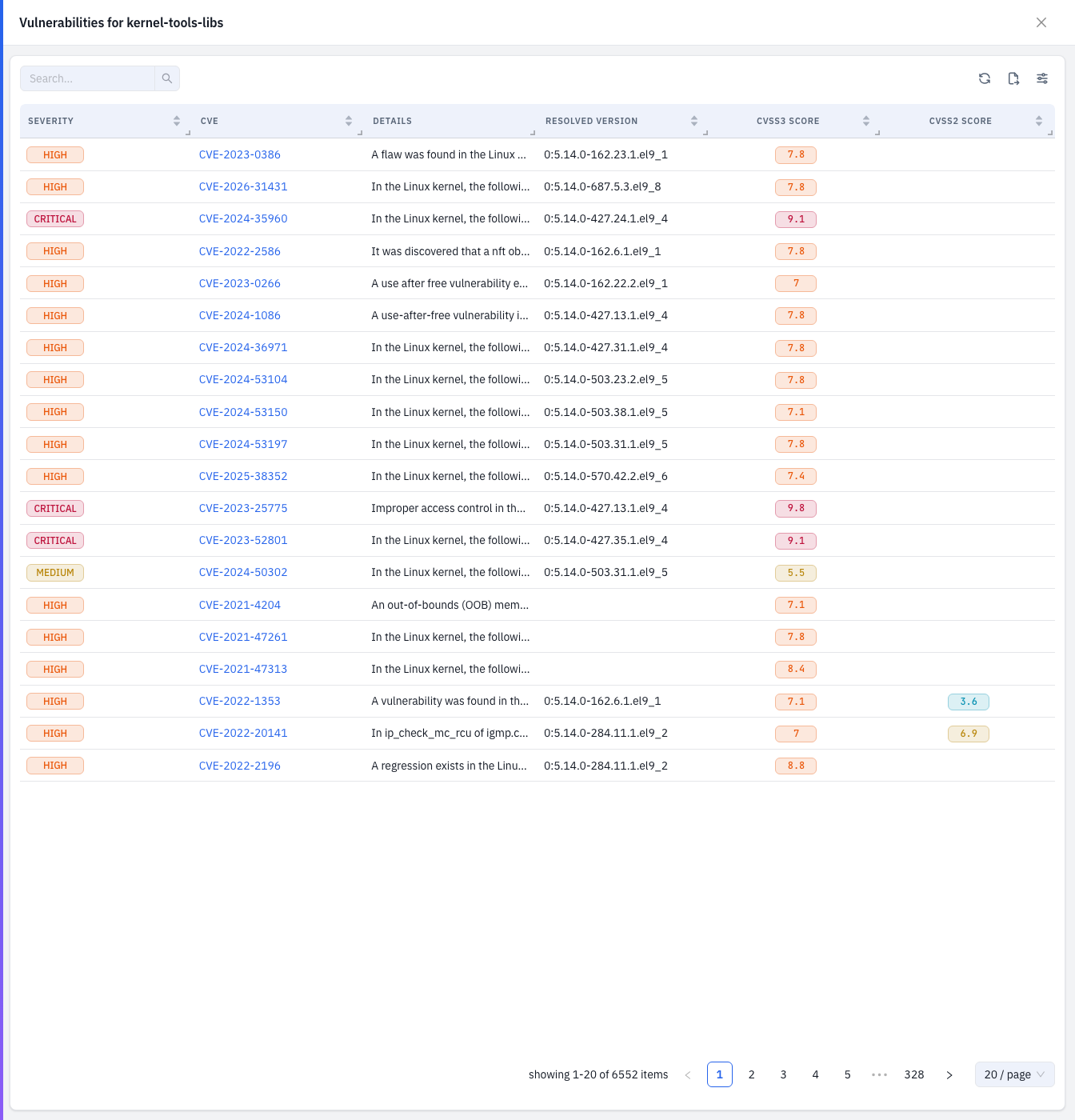Screen dimensions: 1075x1120
Task: Open CVE-2021-4204 link
Action: pyautogui.click(x=240, y=605)
